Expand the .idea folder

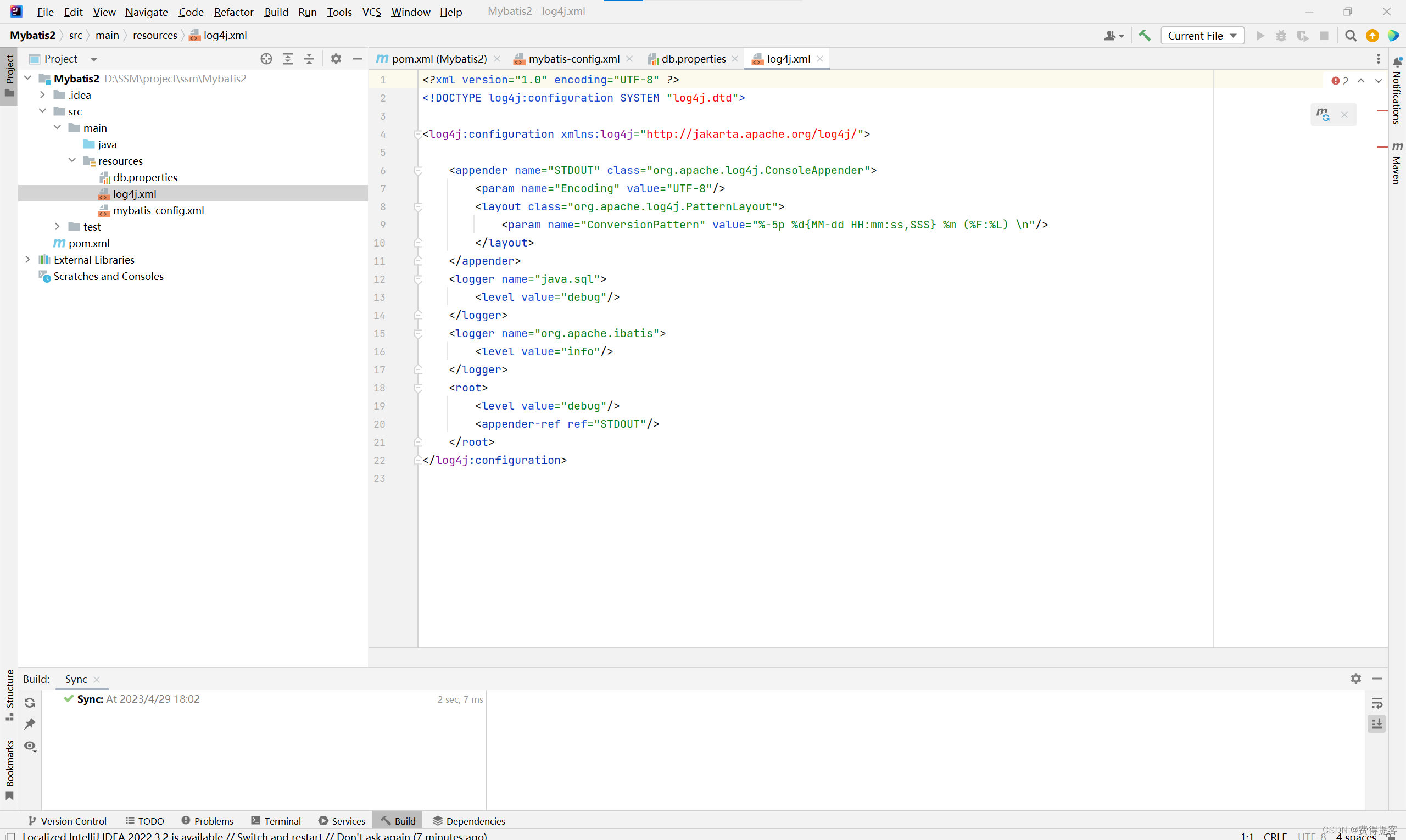pos(42,94)
